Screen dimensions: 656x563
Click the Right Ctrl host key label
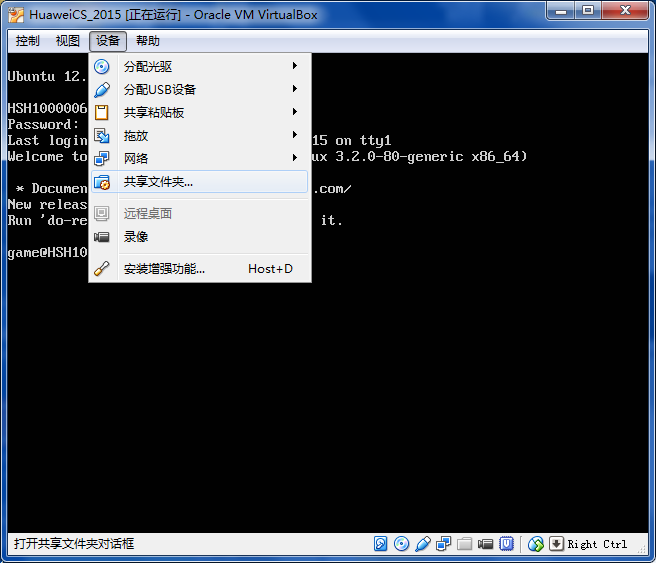tap(597, 544)
